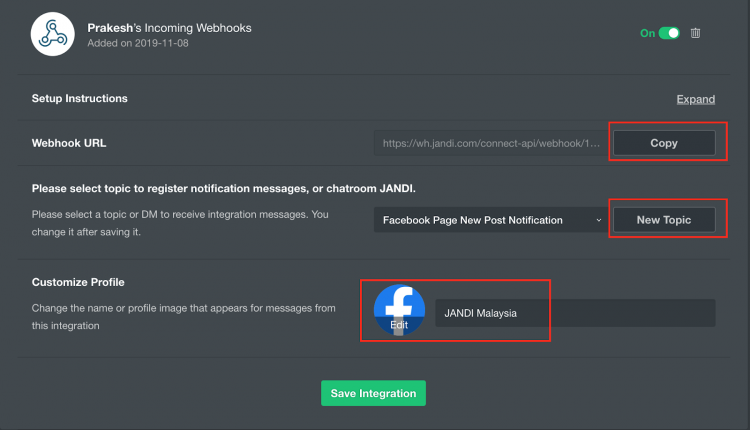Click the topic selector chevron arrow
Viewport: 750px width, 430px height.
point(598,221)
